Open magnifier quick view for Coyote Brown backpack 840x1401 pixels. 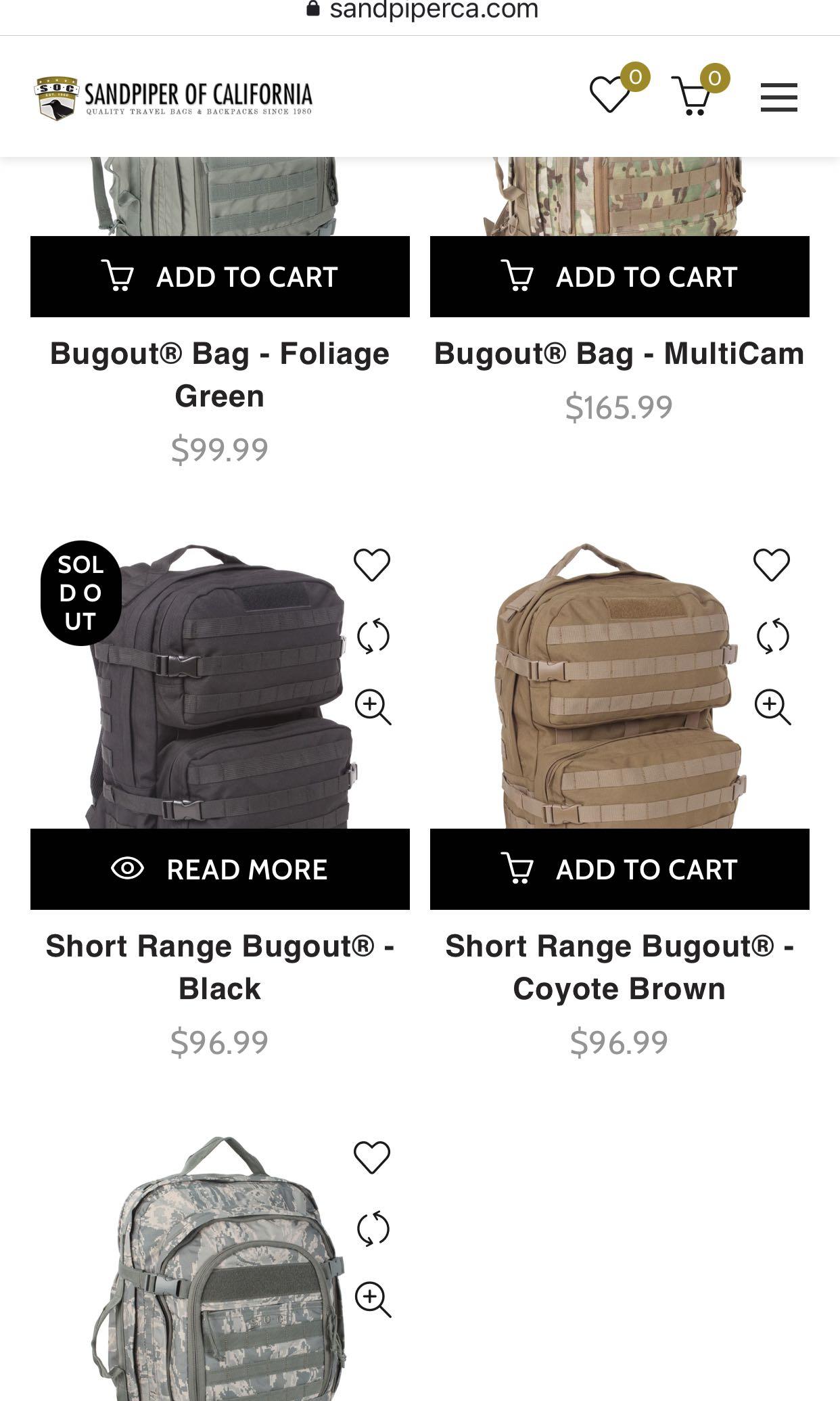click(x=773, y=708)
